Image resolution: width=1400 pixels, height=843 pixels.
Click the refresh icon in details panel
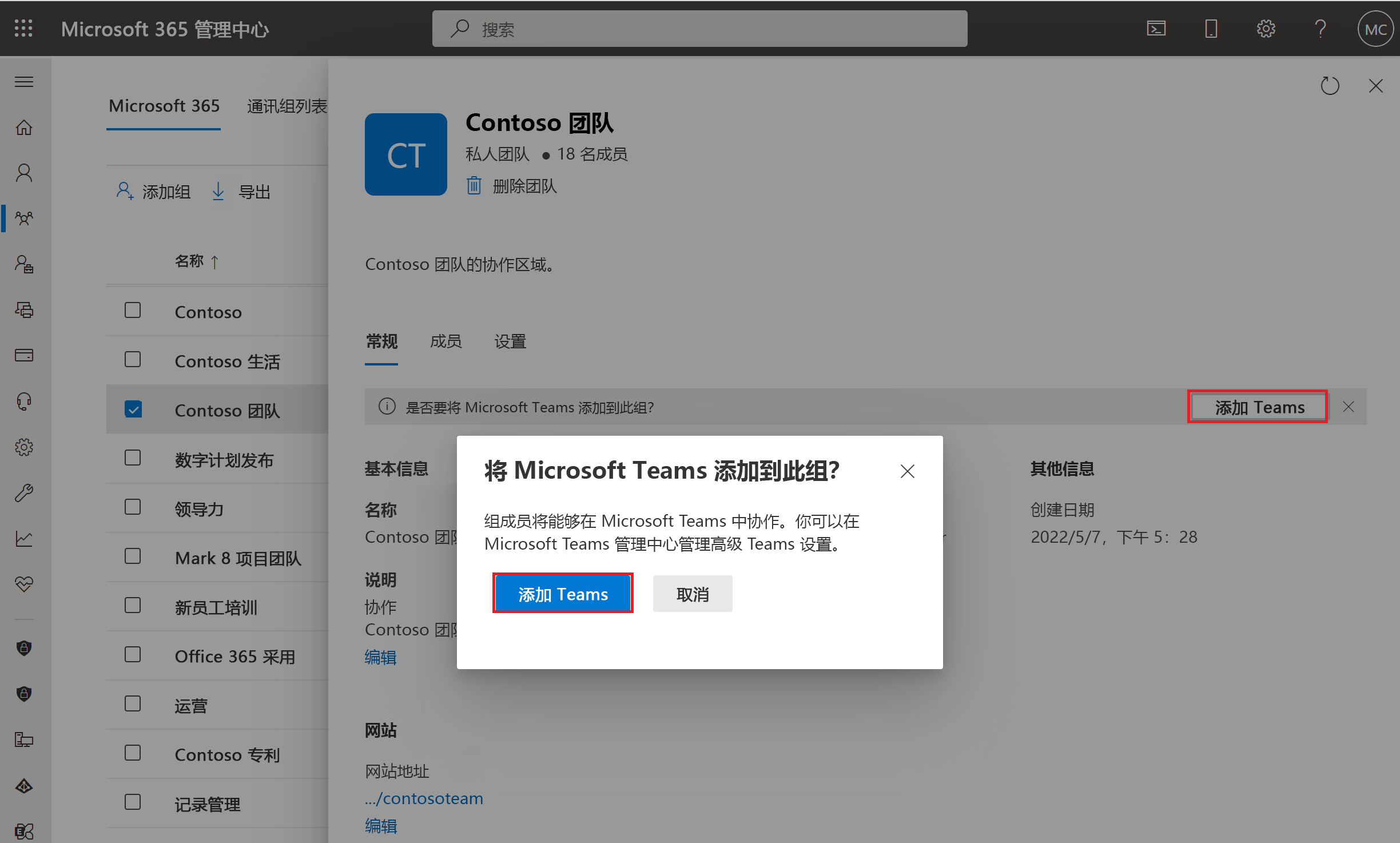tap(1330, 86)
